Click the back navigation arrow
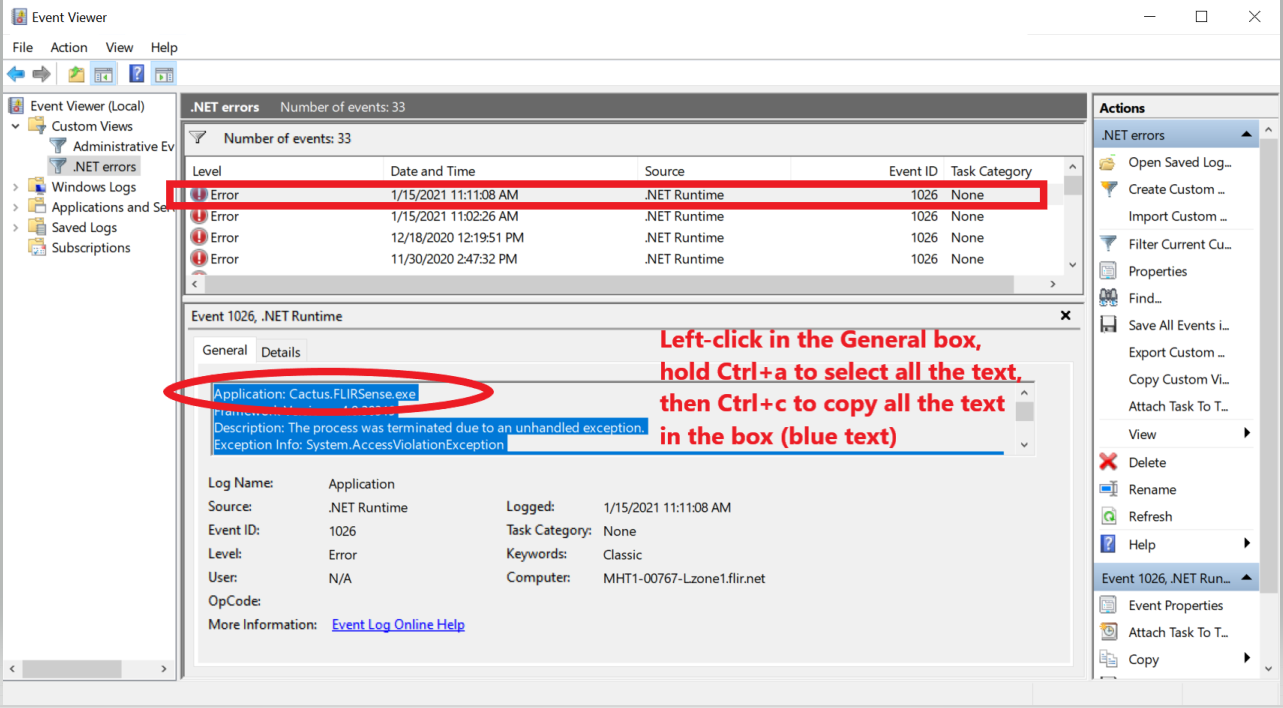Image resolution: width=1283 pixels, height=708 pixels. click(16, 73)
